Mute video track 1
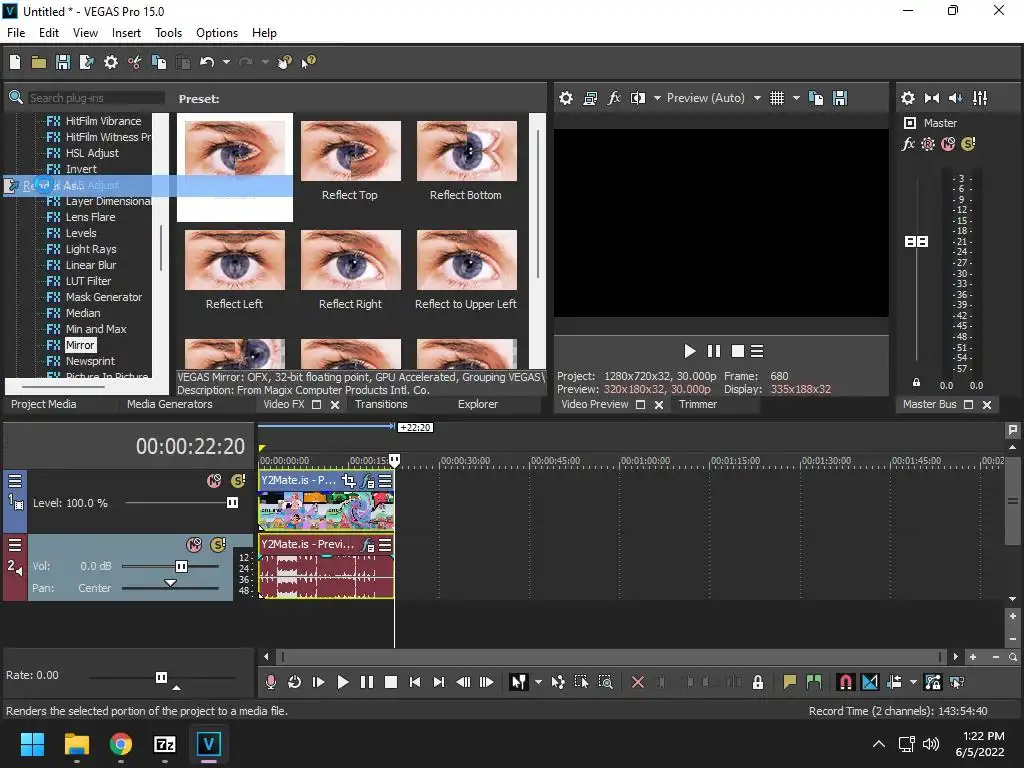The image size is (1024, 768). (214, 481)
